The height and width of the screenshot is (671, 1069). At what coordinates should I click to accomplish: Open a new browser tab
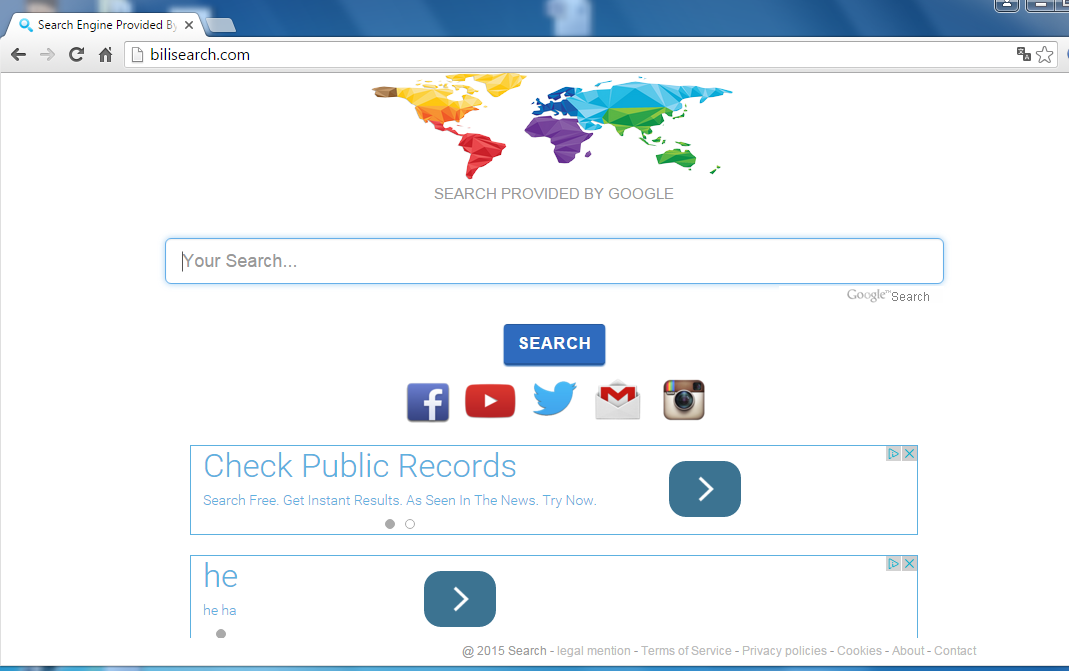tap(221, 26)
